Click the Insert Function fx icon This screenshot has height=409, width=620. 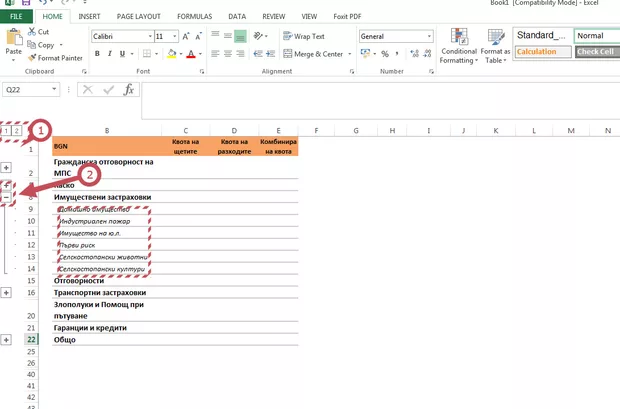tap(128, 90)
